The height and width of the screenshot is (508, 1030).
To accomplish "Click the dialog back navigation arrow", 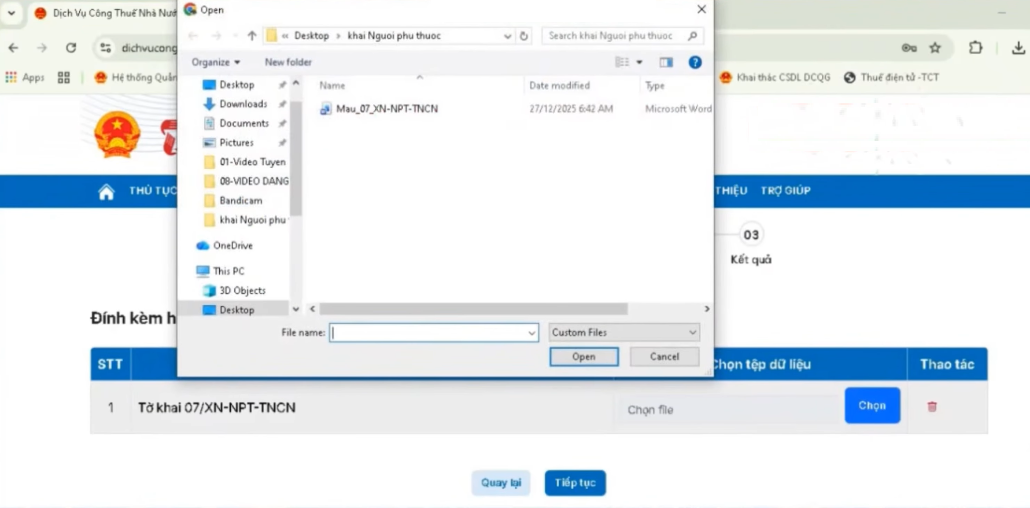I will pos(193,36).
